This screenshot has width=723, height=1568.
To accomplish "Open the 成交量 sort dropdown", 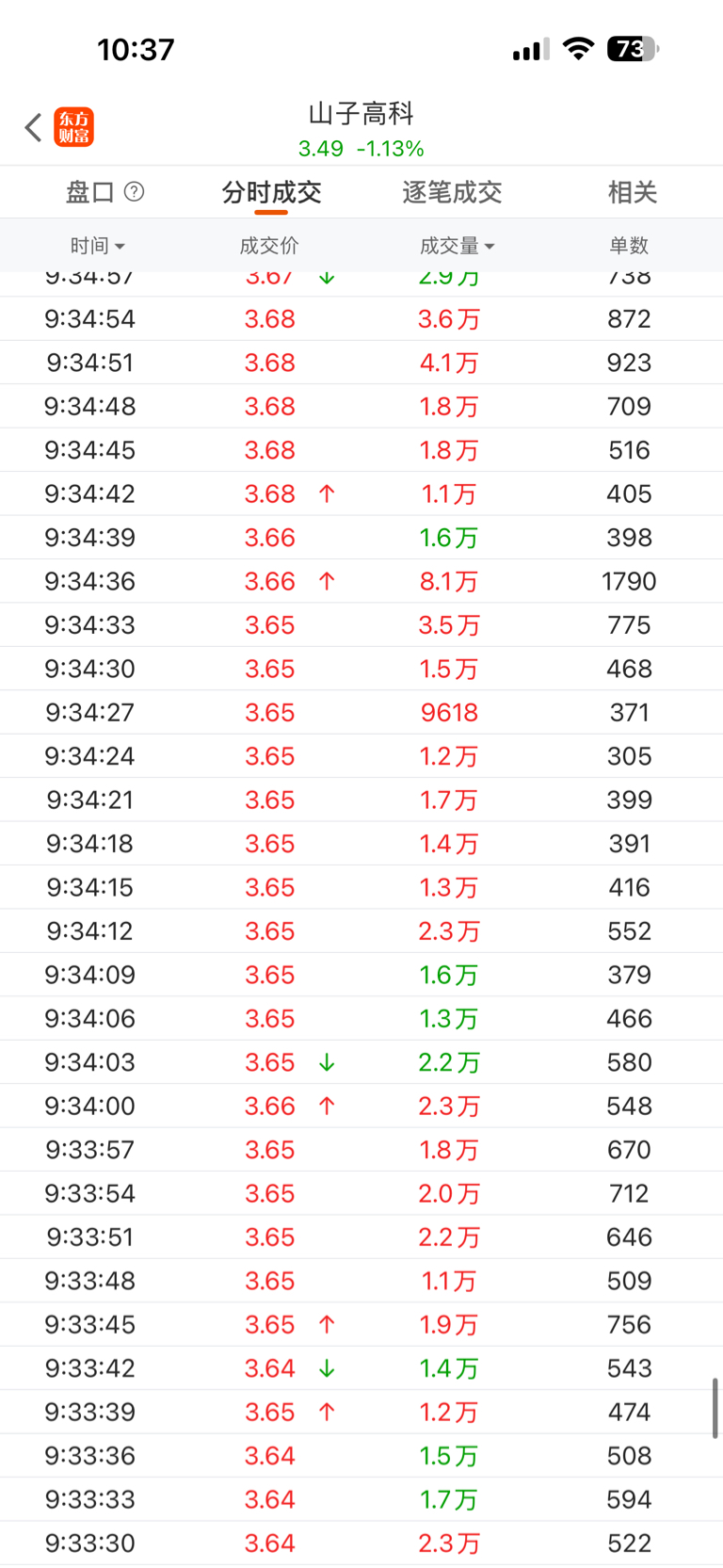I will point(457,246).
